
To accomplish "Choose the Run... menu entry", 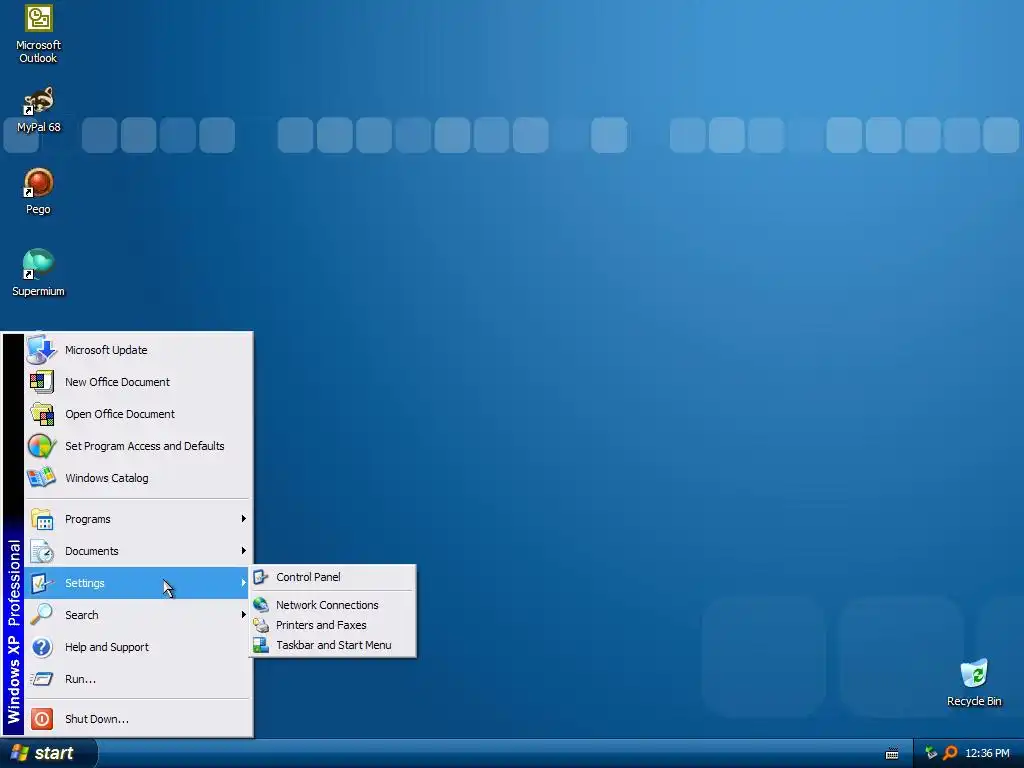I will pos(138,679).
